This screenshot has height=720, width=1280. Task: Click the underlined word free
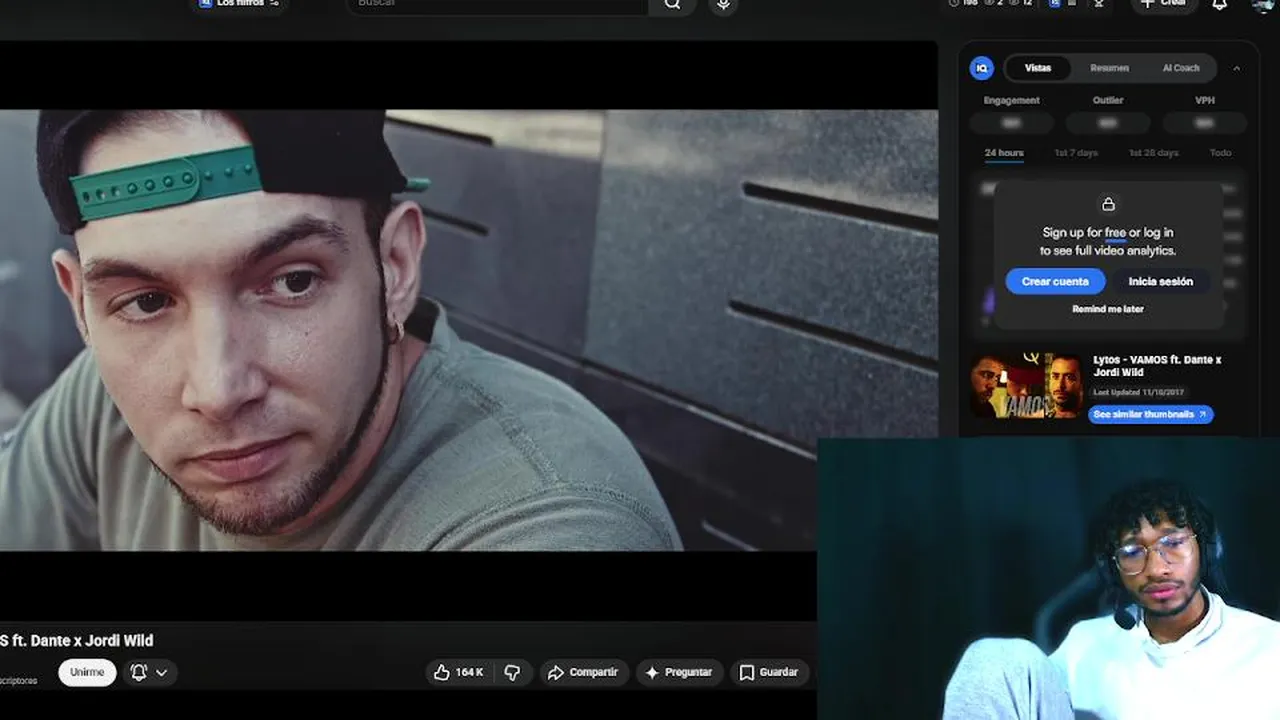tap(1115, 233)
